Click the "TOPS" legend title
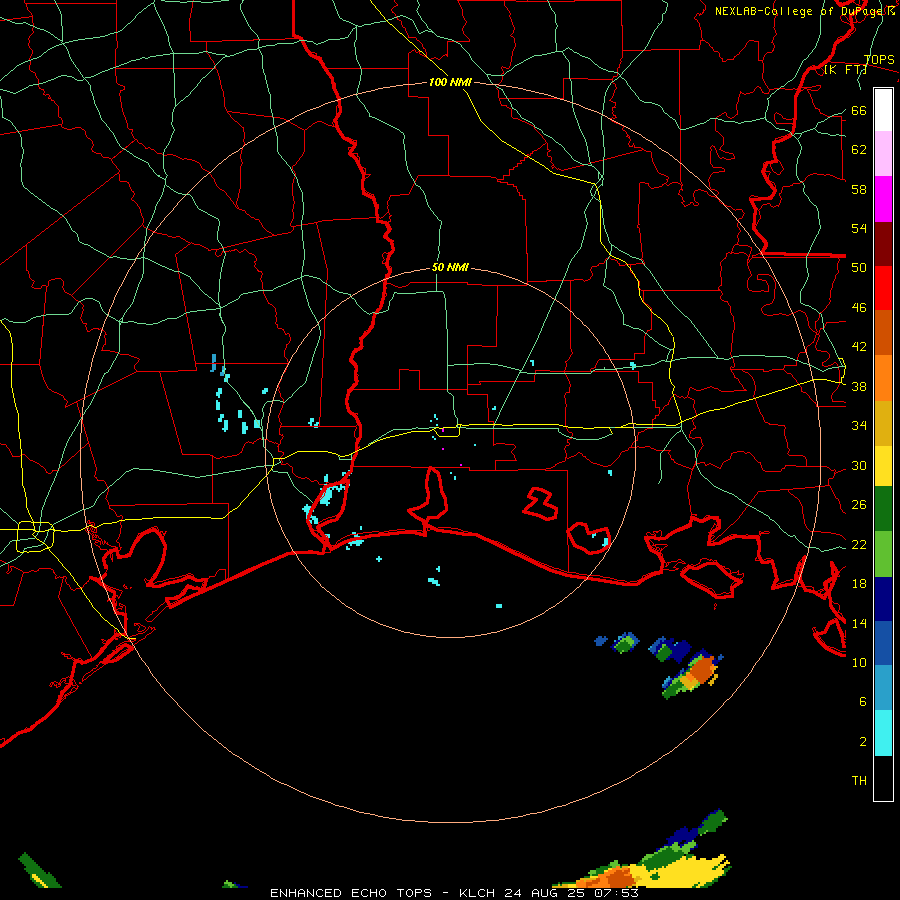 pos(879,60)
